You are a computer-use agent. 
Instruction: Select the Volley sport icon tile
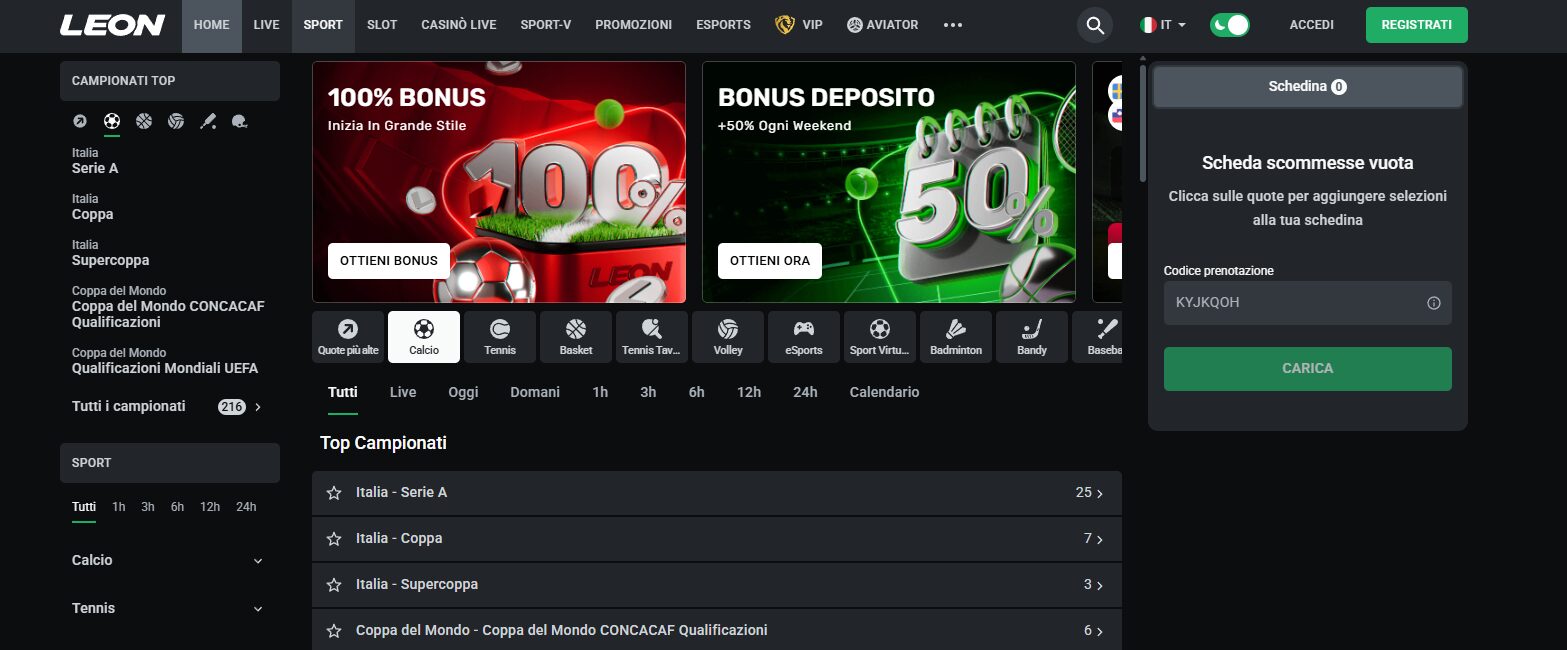(728, 337)
